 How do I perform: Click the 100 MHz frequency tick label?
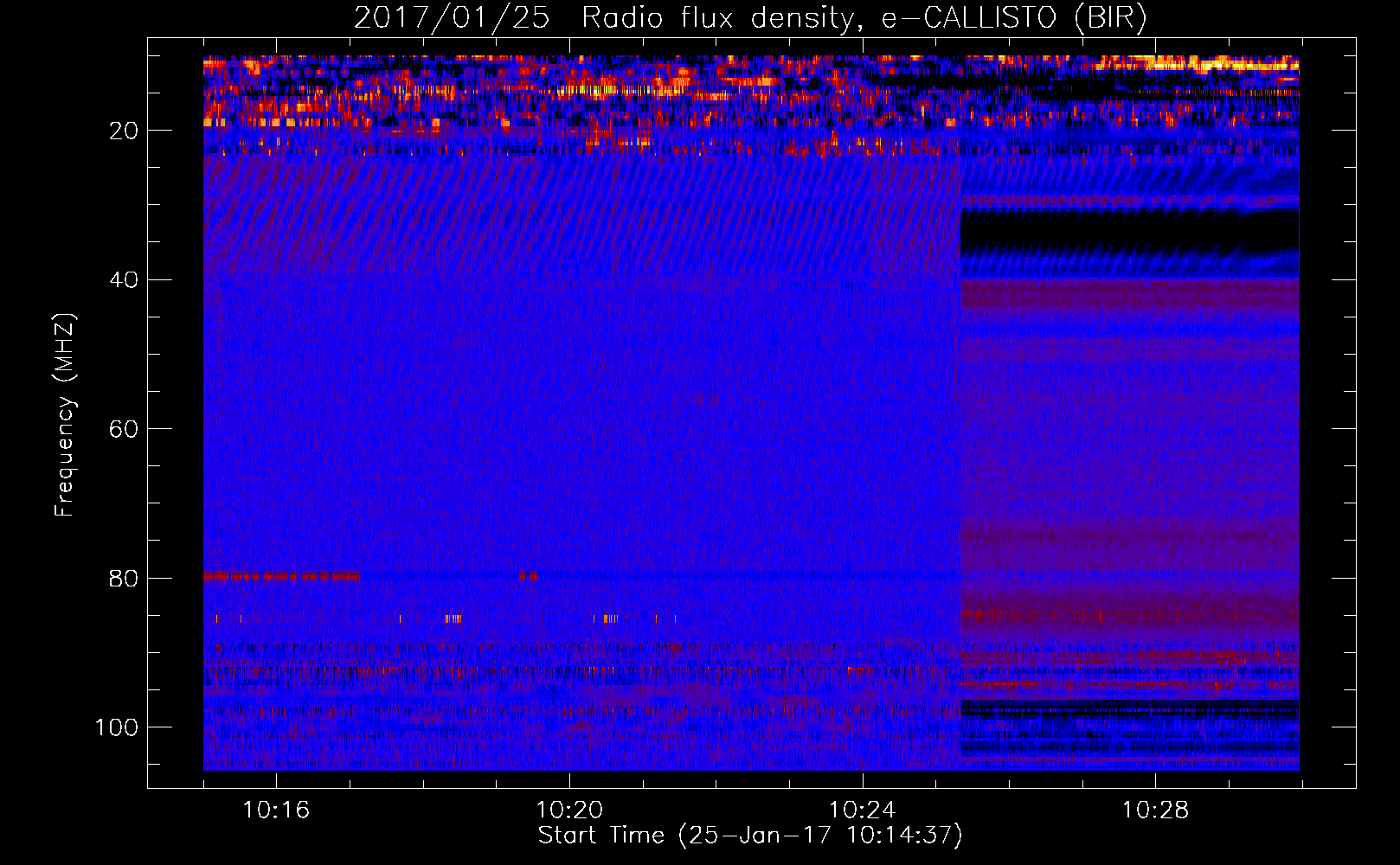(117, 727)
